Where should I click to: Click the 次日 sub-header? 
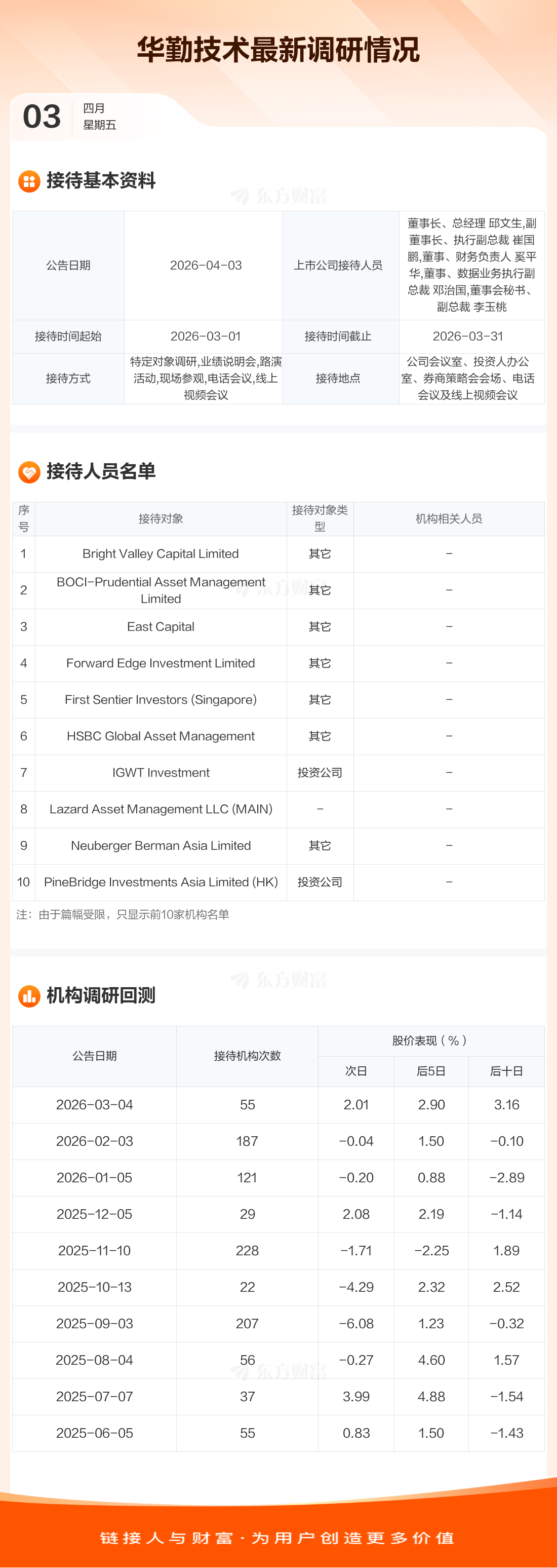356,1071
